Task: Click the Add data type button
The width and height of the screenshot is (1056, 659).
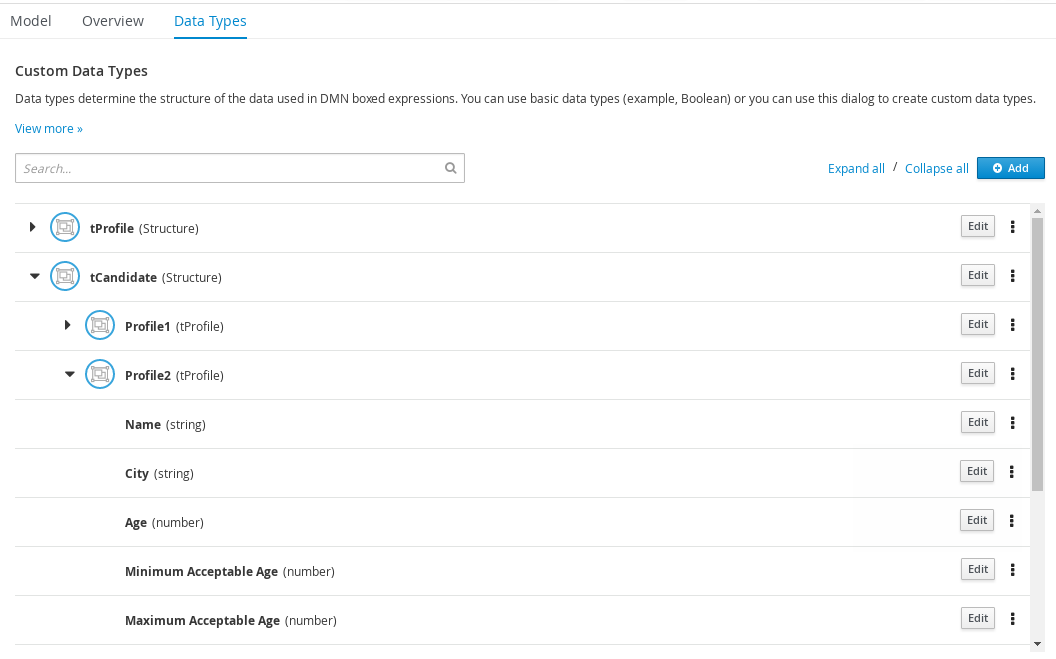Action: (x=1010, y=168)
